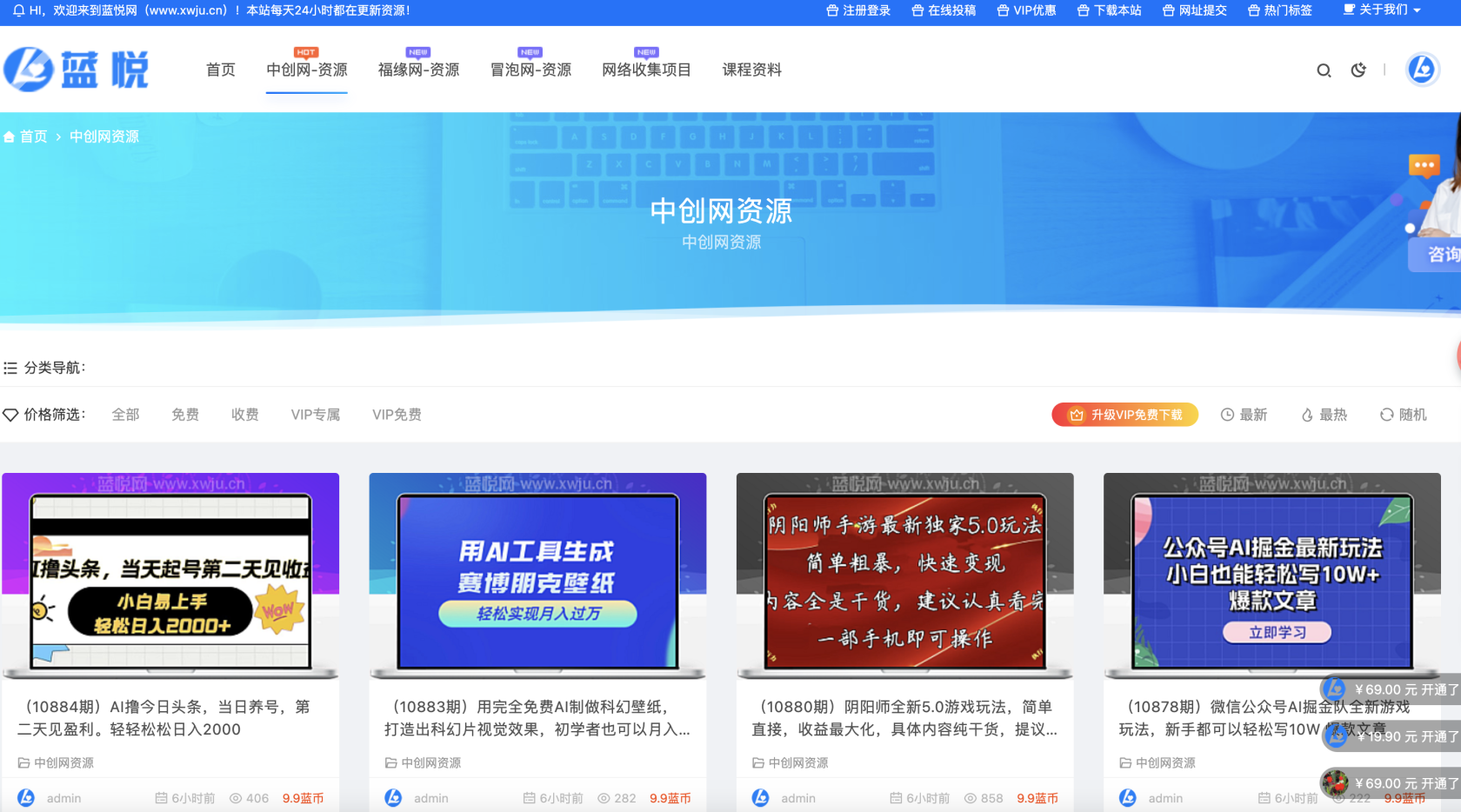The height and width of the screenshot is (812, 1461).
Task: Click the 分类导航 list icon
Action: pos(10,369)
